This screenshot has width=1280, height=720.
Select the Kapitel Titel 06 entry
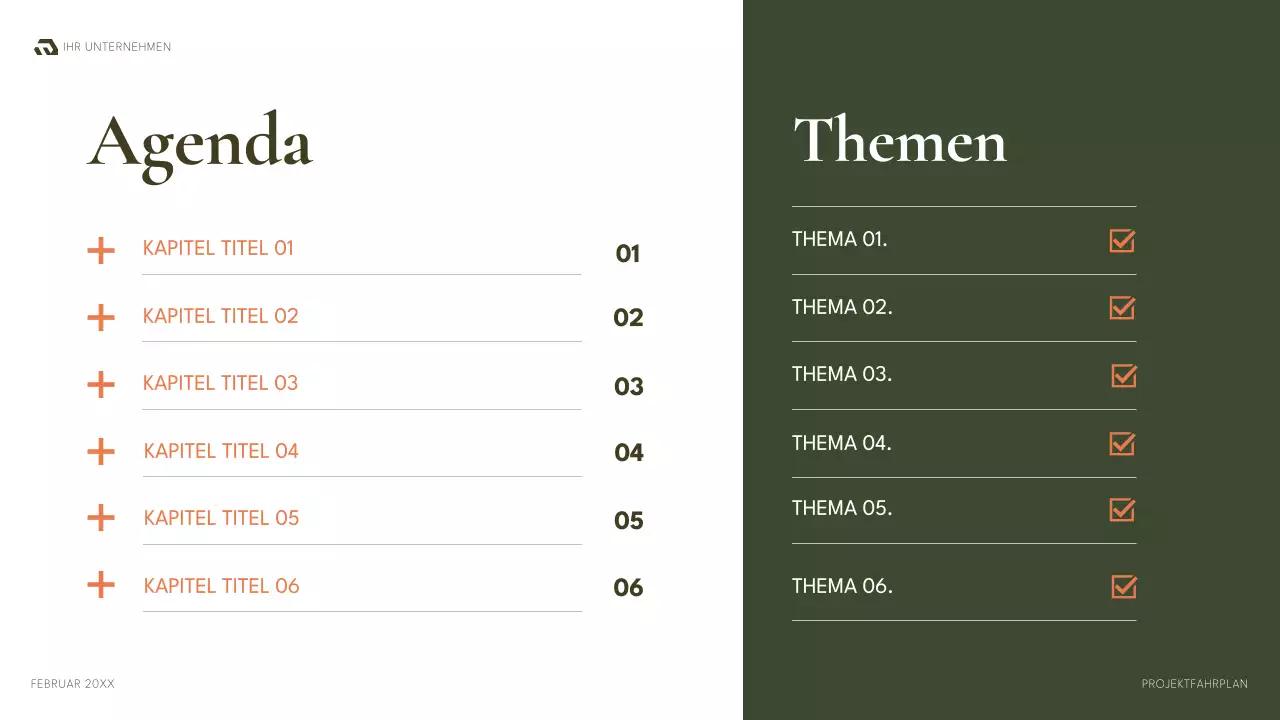click(221, 586)
